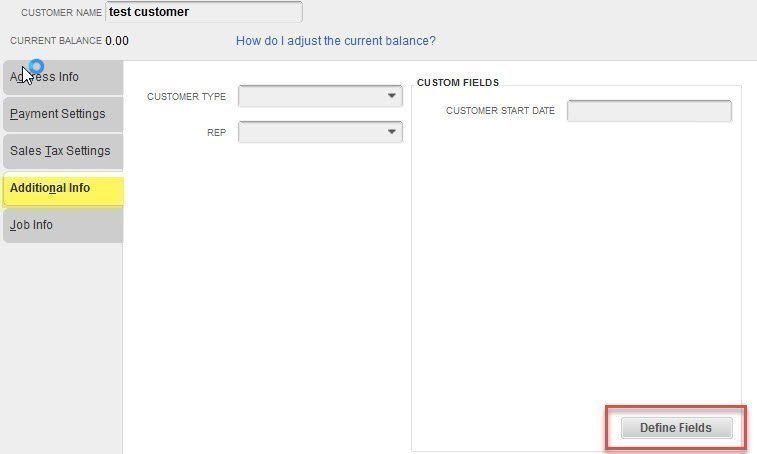
Task: Click the Customer Name input field
Action: (204, 12)
